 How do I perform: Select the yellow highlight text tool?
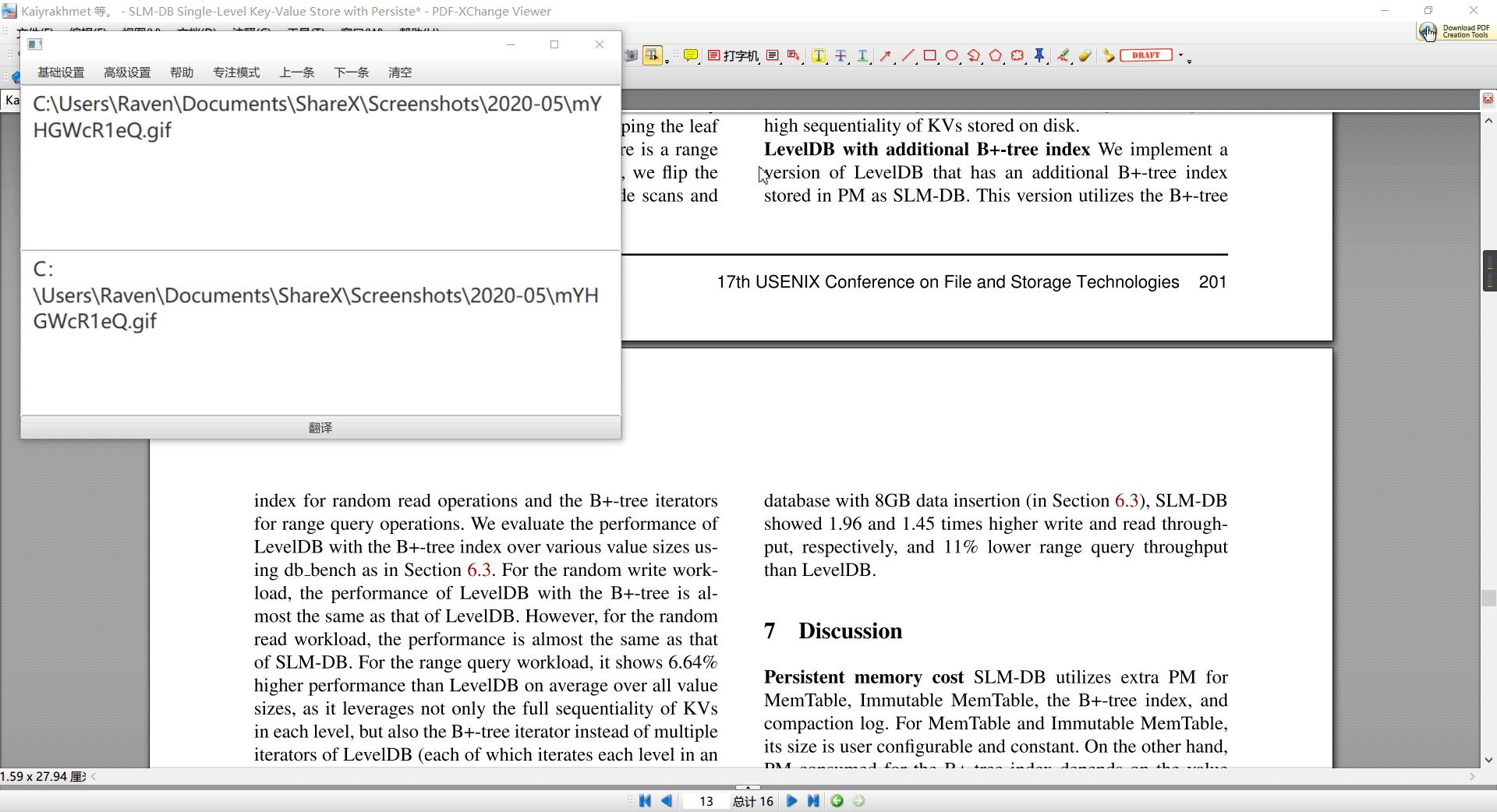[x=819, y=55]
